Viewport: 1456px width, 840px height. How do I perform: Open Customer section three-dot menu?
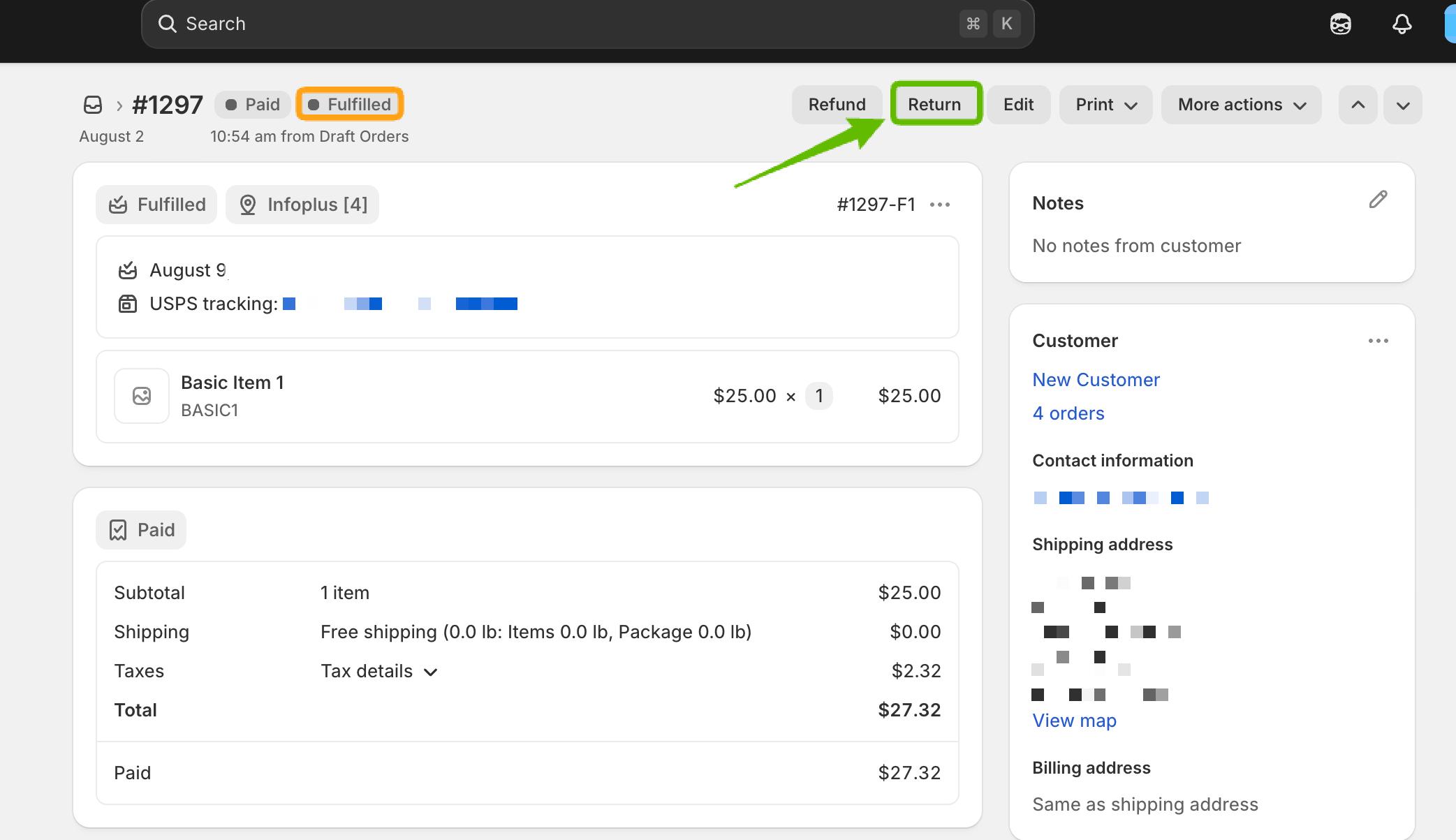pyautogui.click(x=1378, y=341)
